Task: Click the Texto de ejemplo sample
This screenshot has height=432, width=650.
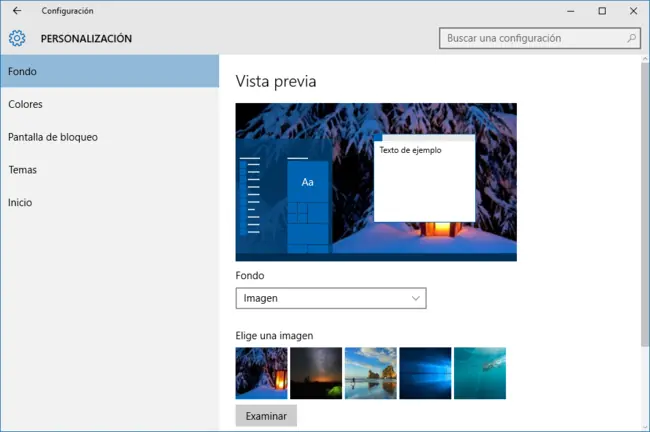Action: (410, 150)
